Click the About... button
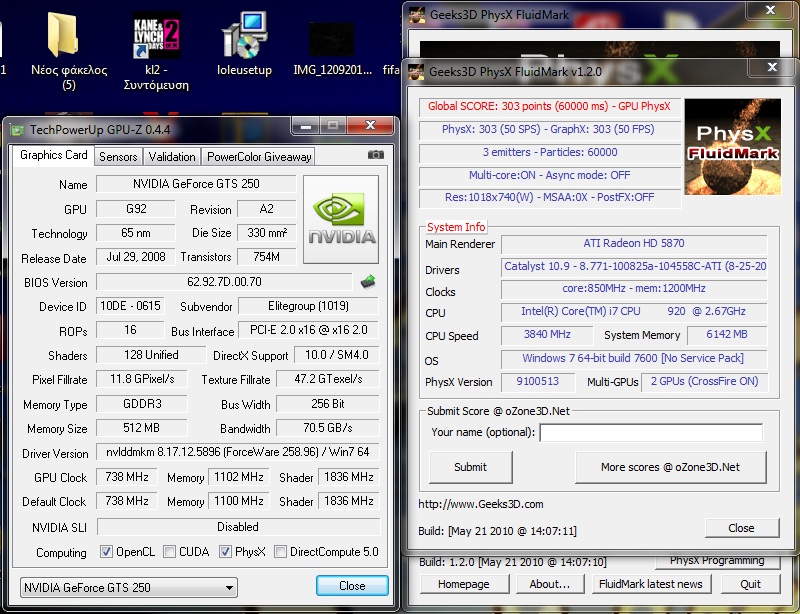 [549, 584]
